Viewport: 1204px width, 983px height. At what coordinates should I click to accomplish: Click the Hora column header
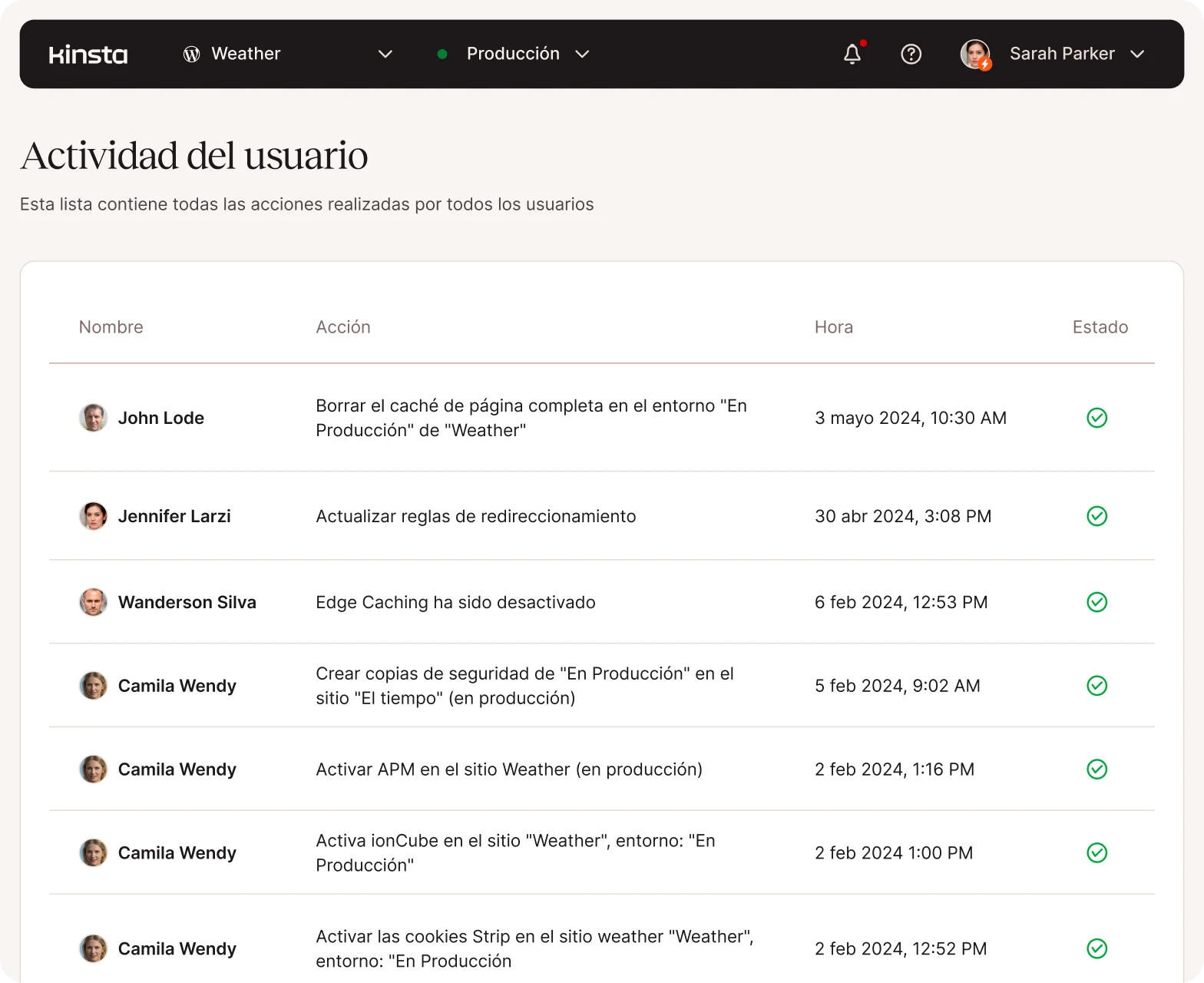(833, 327)
